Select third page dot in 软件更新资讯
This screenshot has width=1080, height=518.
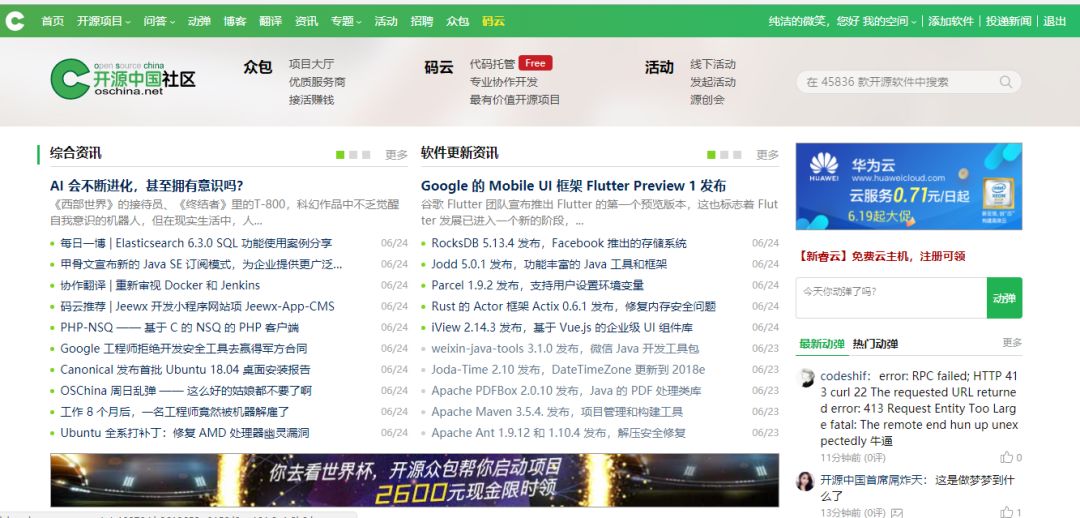coord(738,155)
